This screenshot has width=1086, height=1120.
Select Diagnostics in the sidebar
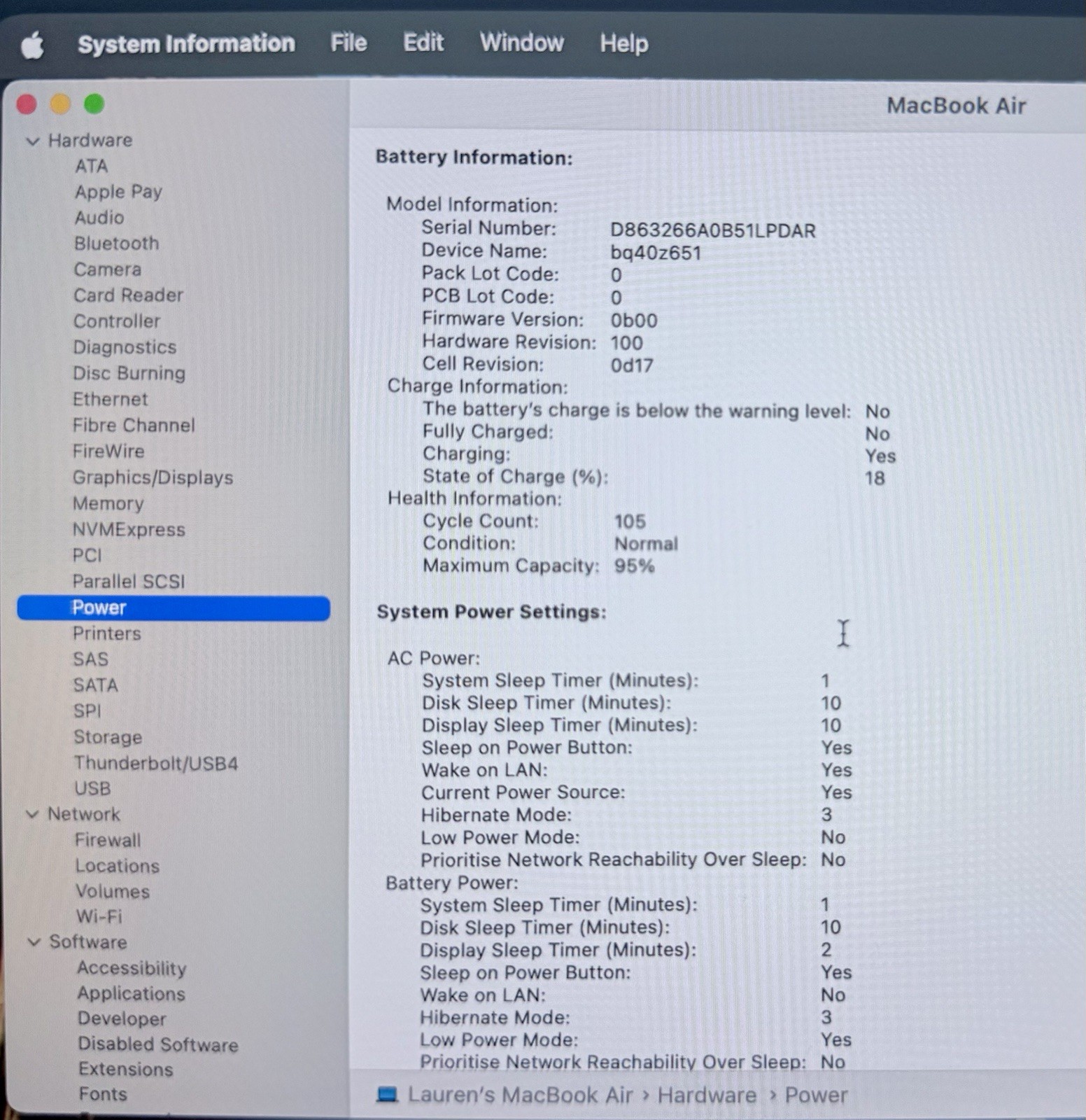tap(125, 347)
